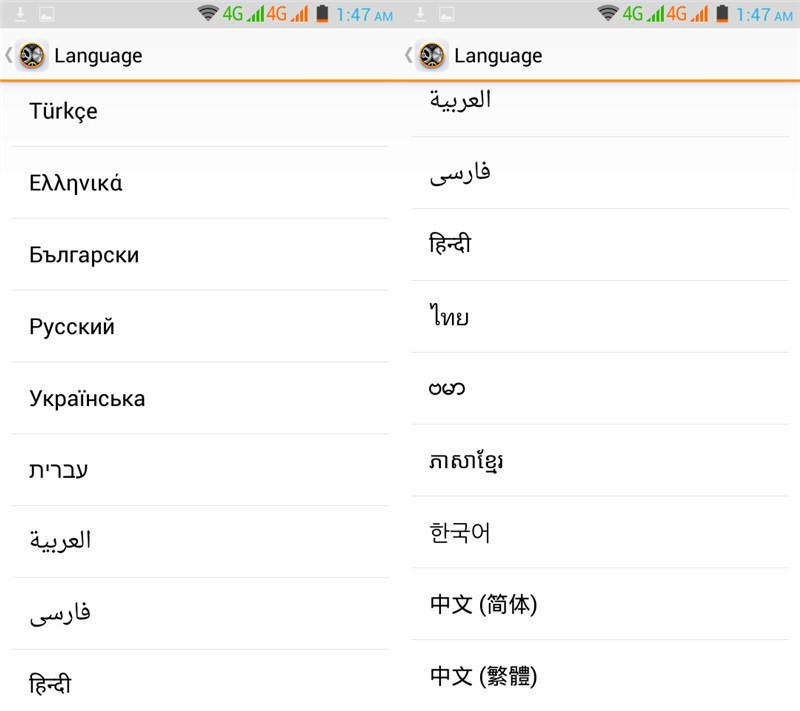Tap the app icon in the right Language header
The height and width of the screenshot is (711, 800).
pos(433,56)
